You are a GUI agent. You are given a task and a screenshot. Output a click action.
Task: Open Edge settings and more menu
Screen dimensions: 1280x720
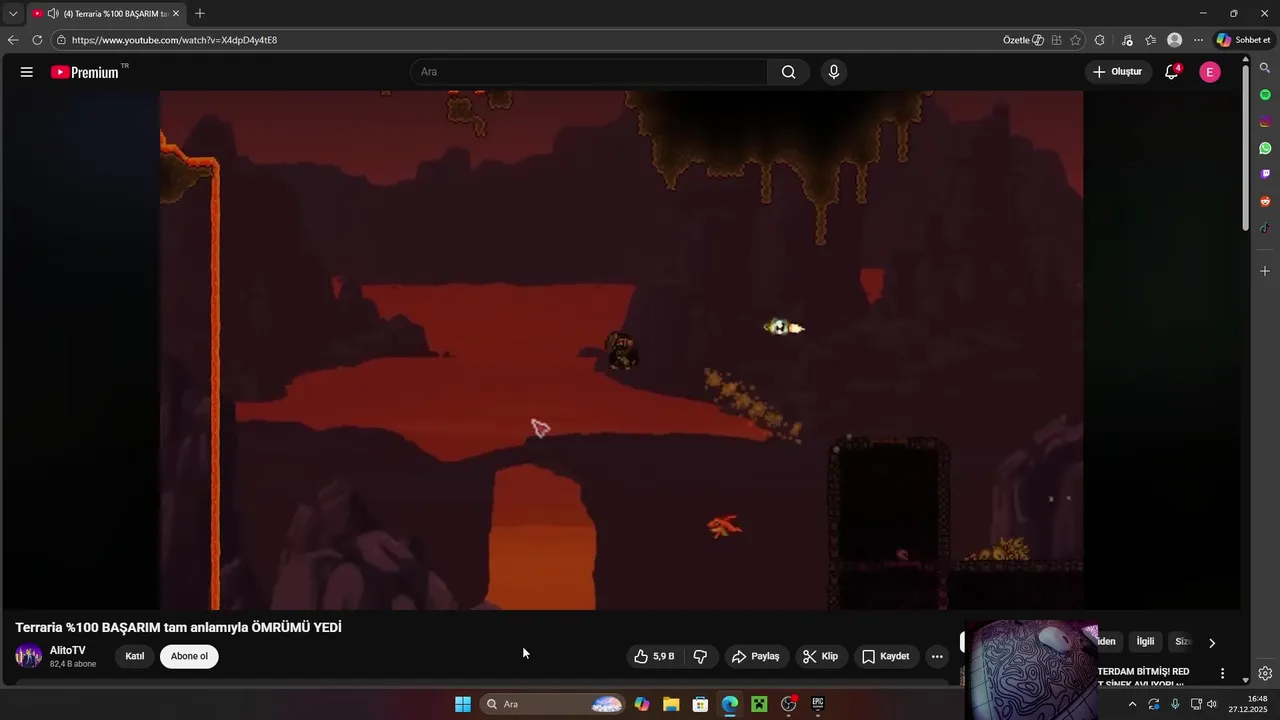click(1198, 40)
